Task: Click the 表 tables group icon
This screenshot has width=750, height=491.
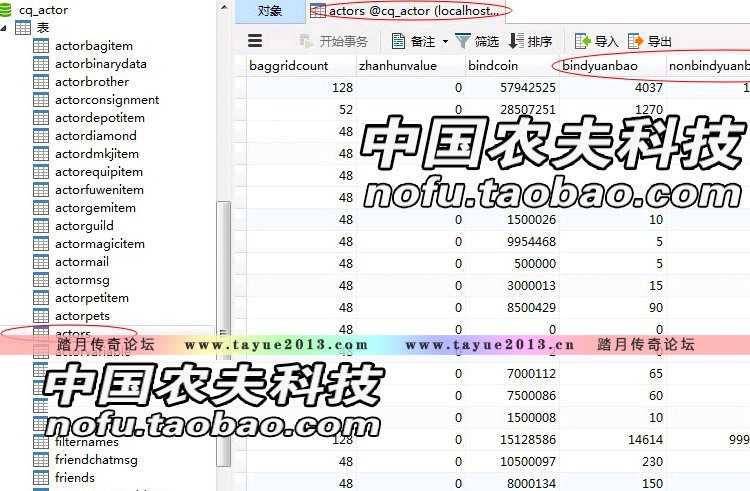Action: click(x=22, y=28)
